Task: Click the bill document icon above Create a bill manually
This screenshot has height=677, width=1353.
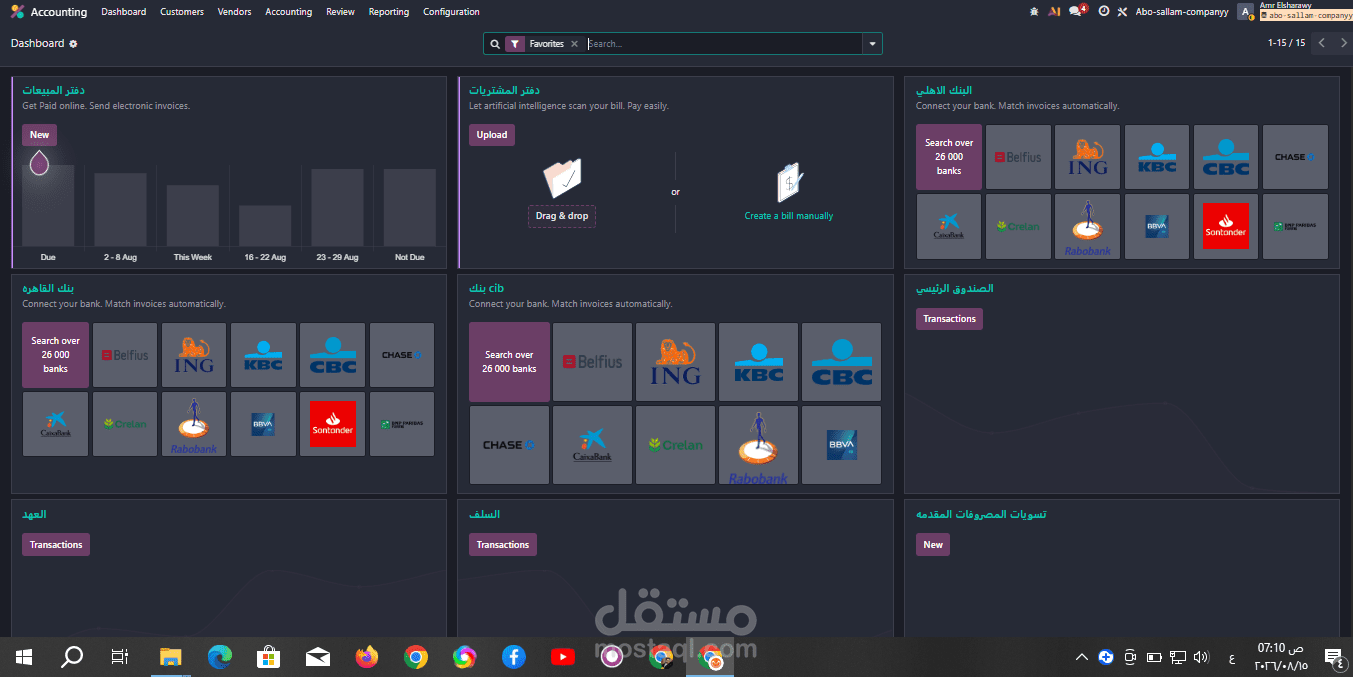Action: (x=789, y=182)
